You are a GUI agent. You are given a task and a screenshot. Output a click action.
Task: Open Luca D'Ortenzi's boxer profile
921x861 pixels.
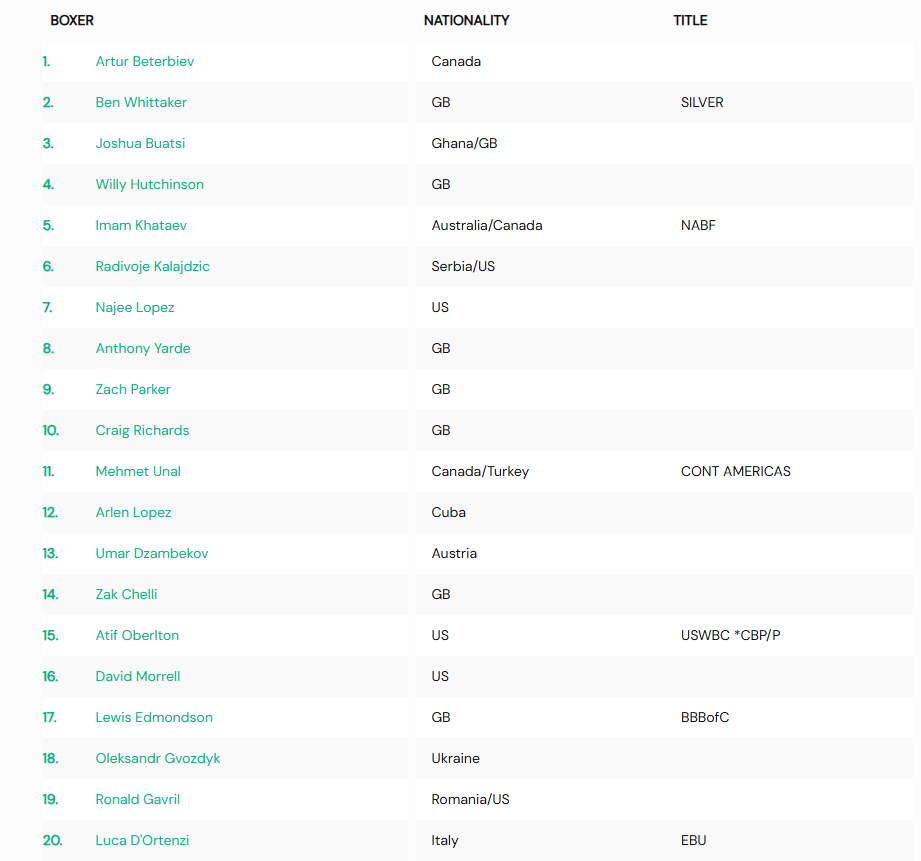(x=142, y=840)
